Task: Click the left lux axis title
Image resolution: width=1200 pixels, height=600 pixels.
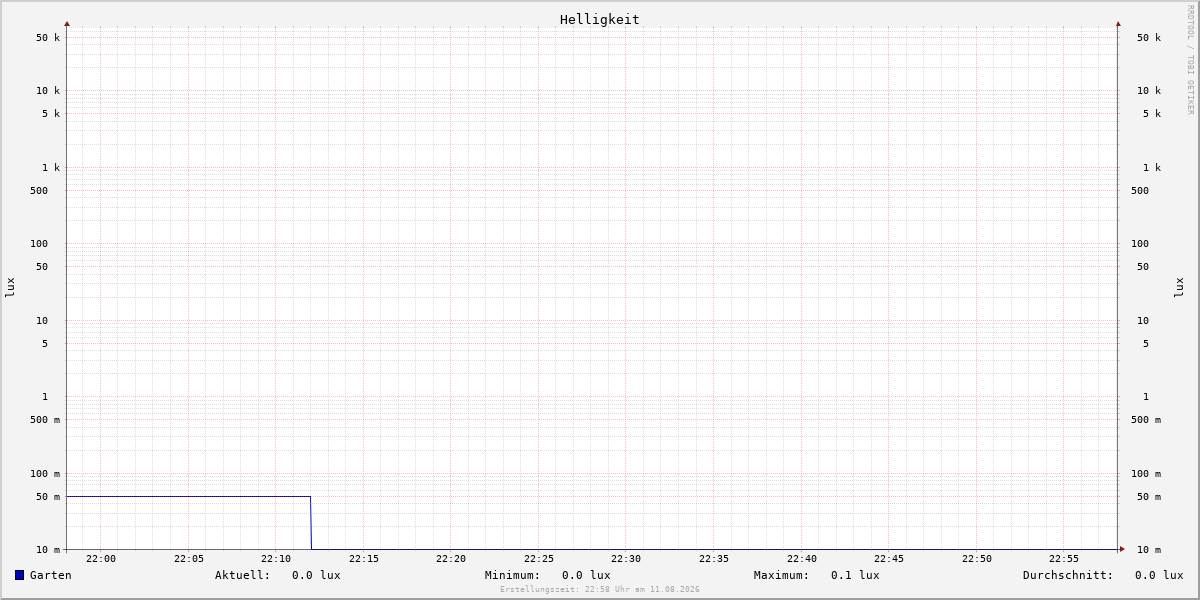Action: (x=10, y=287)
